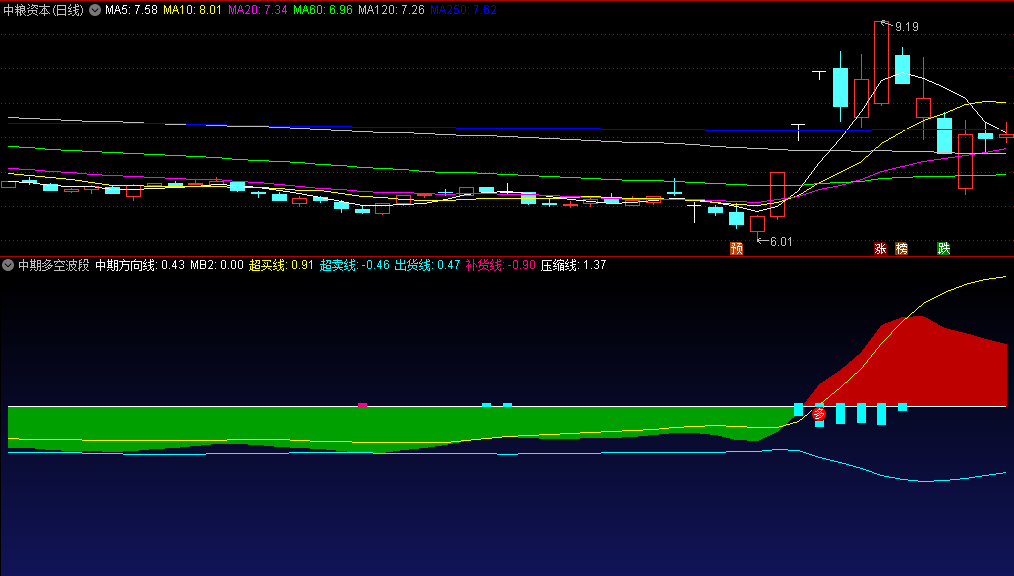Click the magenta signal mark on indicator zero line
Viewport: 1014px width, 576px height.
362,405
